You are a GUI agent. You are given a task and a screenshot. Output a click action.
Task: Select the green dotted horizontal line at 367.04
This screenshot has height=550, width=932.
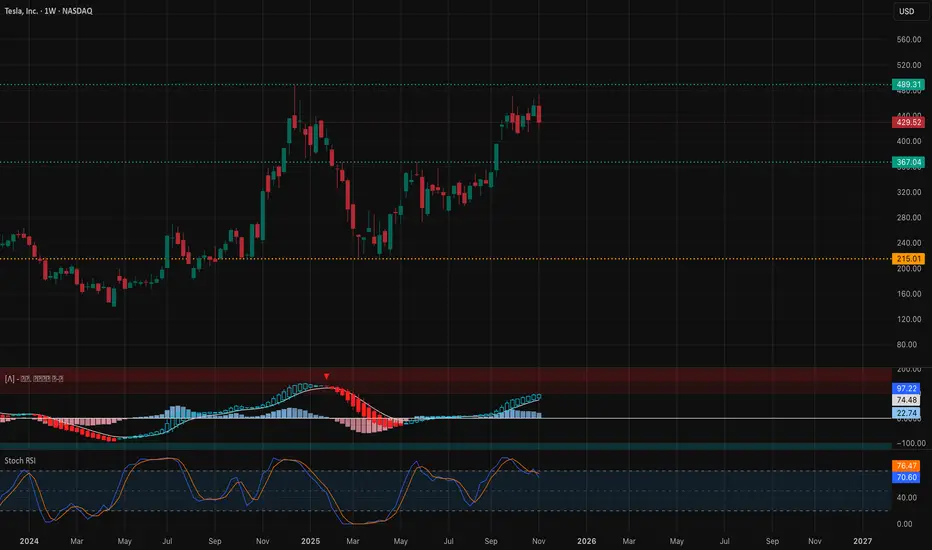tap(446, 162)
